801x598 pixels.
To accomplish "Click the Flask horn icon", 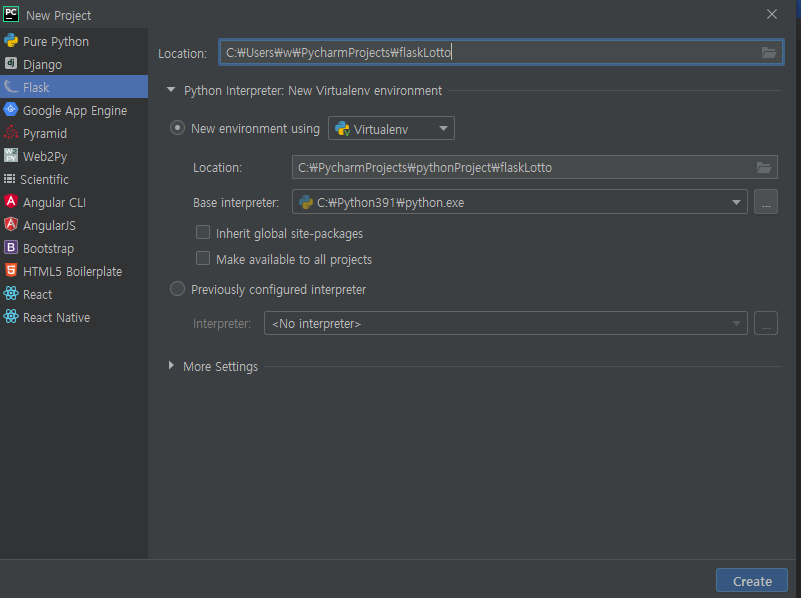I will click(x=11, y=87).
